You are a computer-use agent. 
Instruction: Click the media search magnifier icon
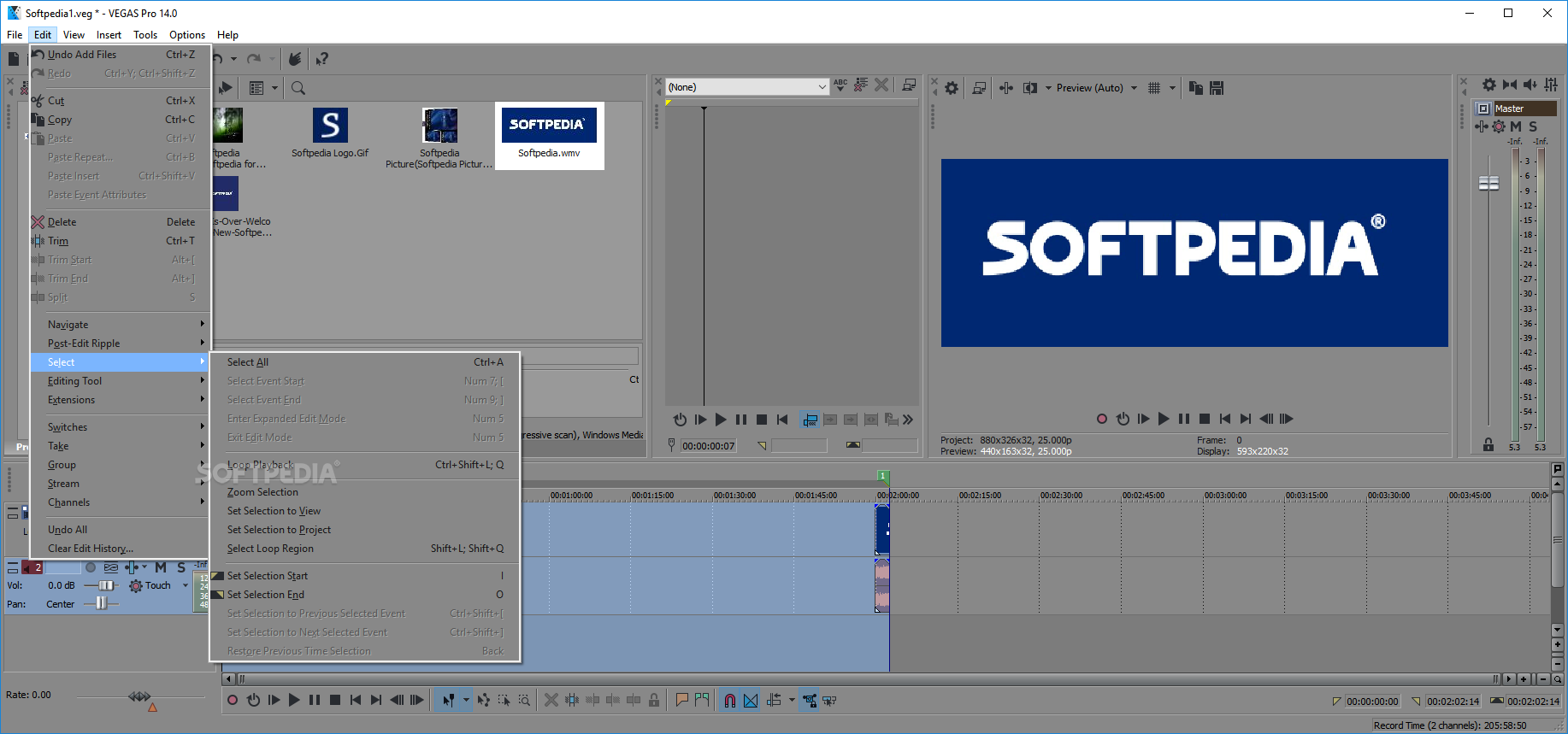[x=298, y=87]
